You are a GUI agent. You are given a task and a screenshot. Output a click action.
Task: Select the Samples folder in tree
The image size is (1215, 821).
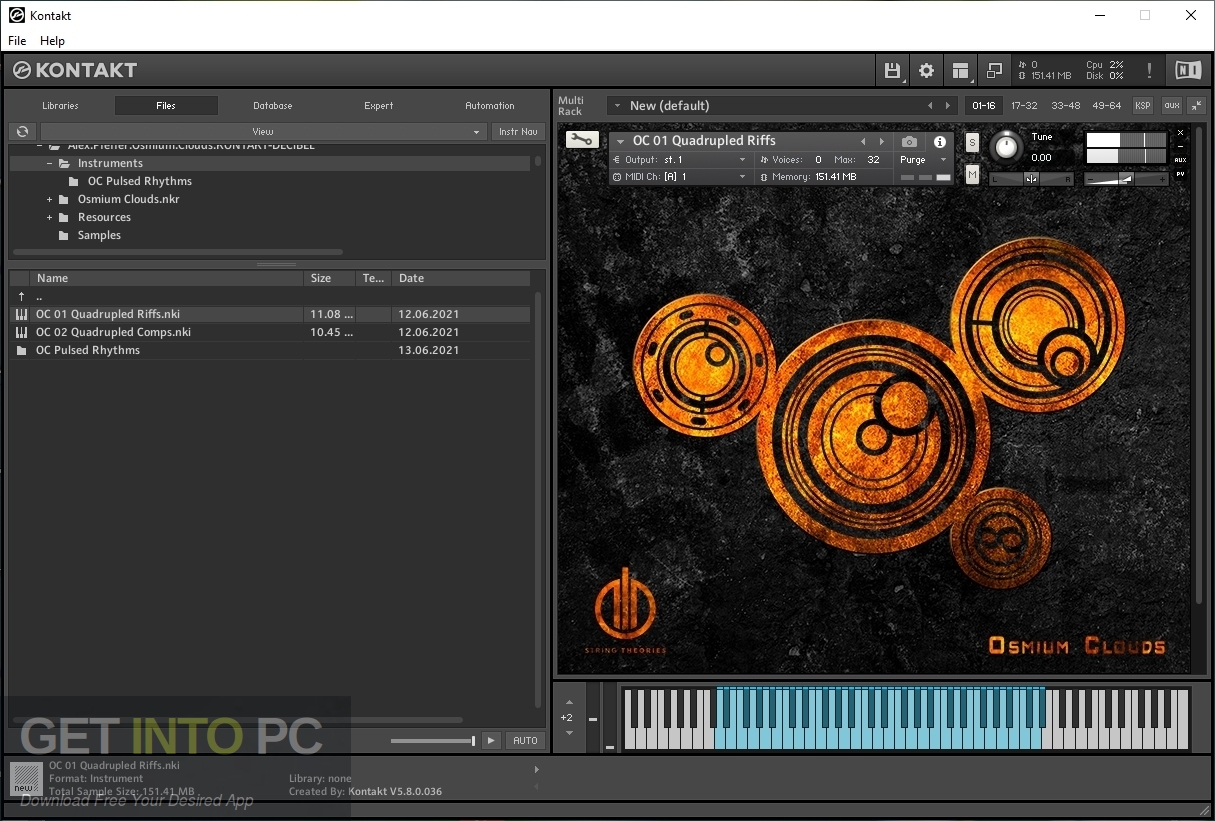coord(99,235)
